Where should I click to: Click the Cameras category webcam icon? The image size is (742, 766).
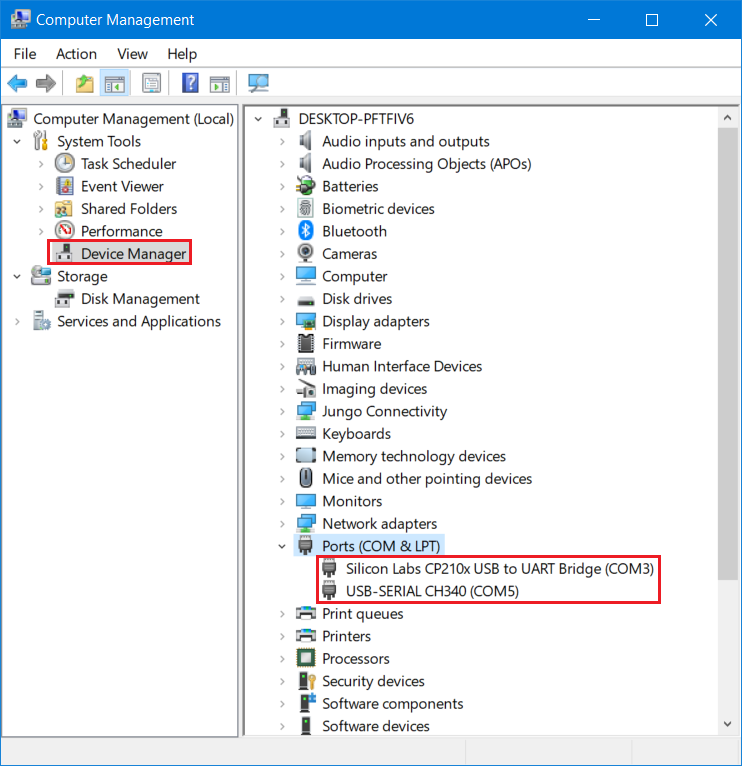(x=306, y=254)
